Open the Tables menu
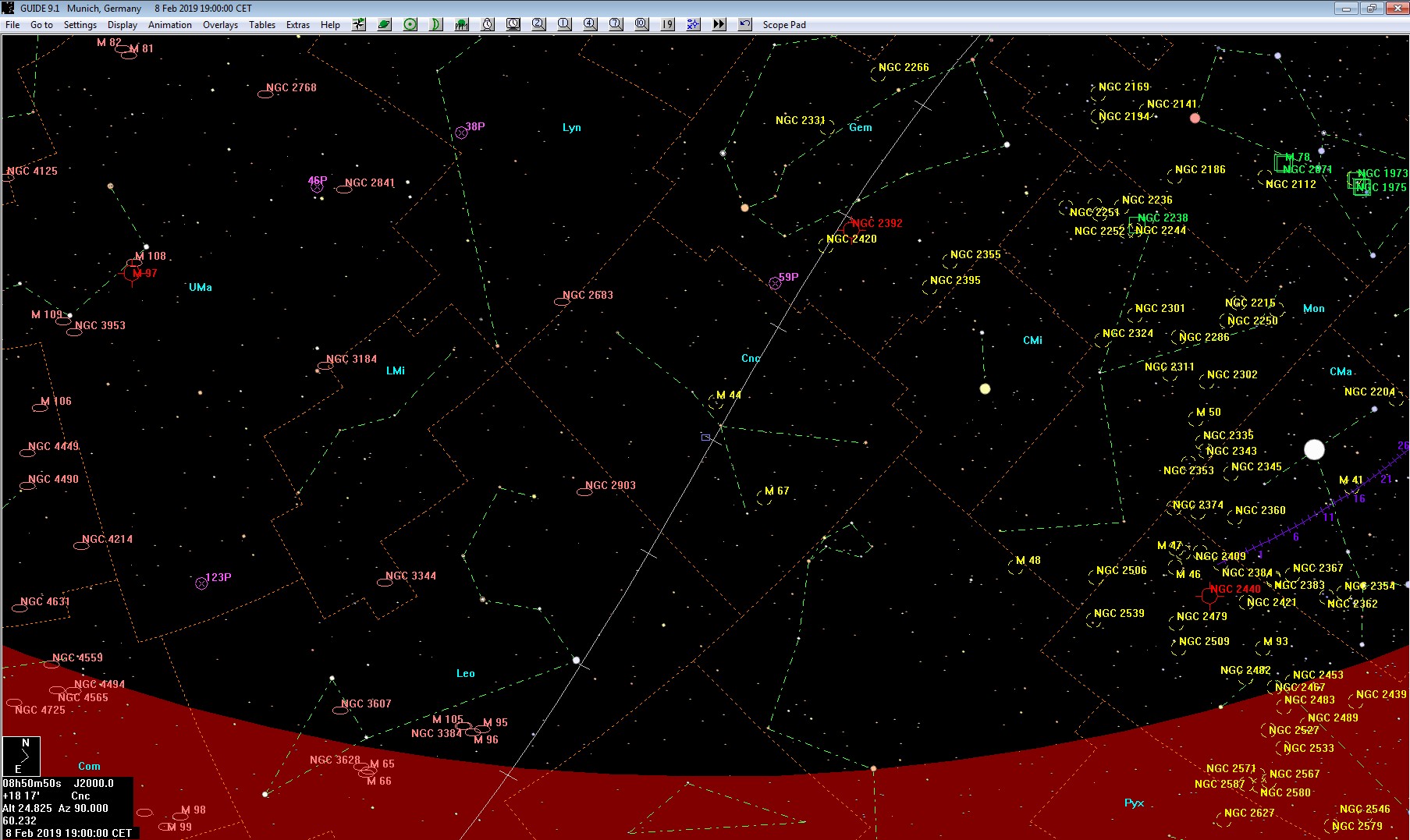Screen dimensions: 1410x840 click(x=262, y=25)
